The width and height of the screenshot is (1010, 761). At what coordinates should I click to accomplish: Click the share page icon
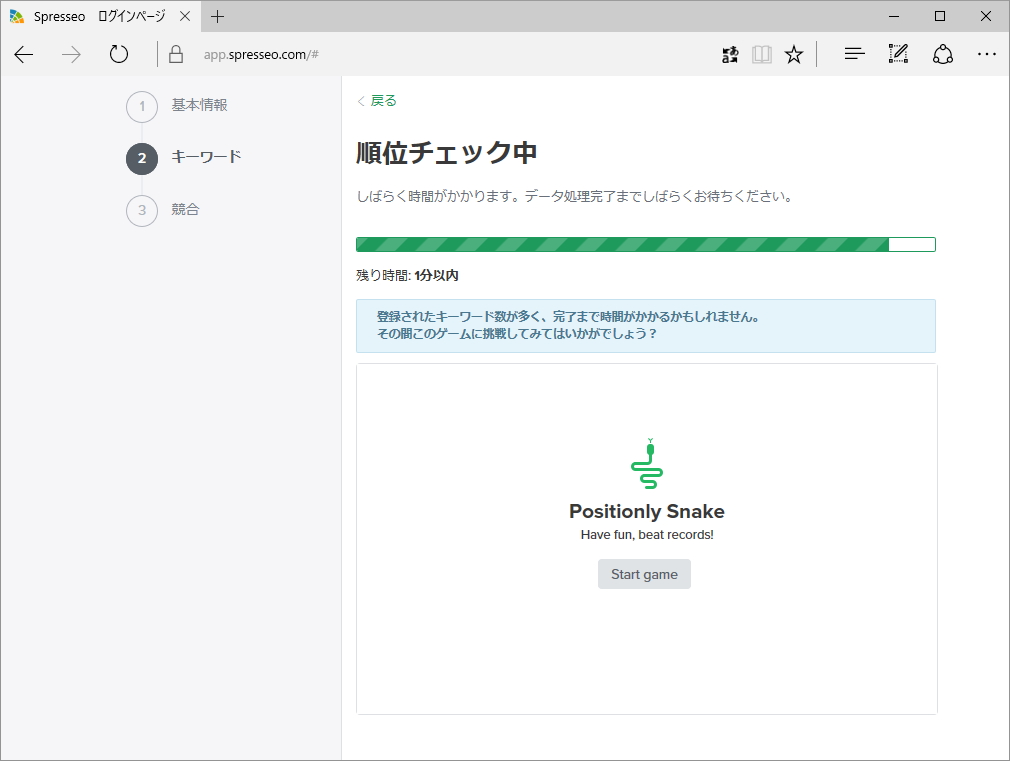click(x=942, y=54)
